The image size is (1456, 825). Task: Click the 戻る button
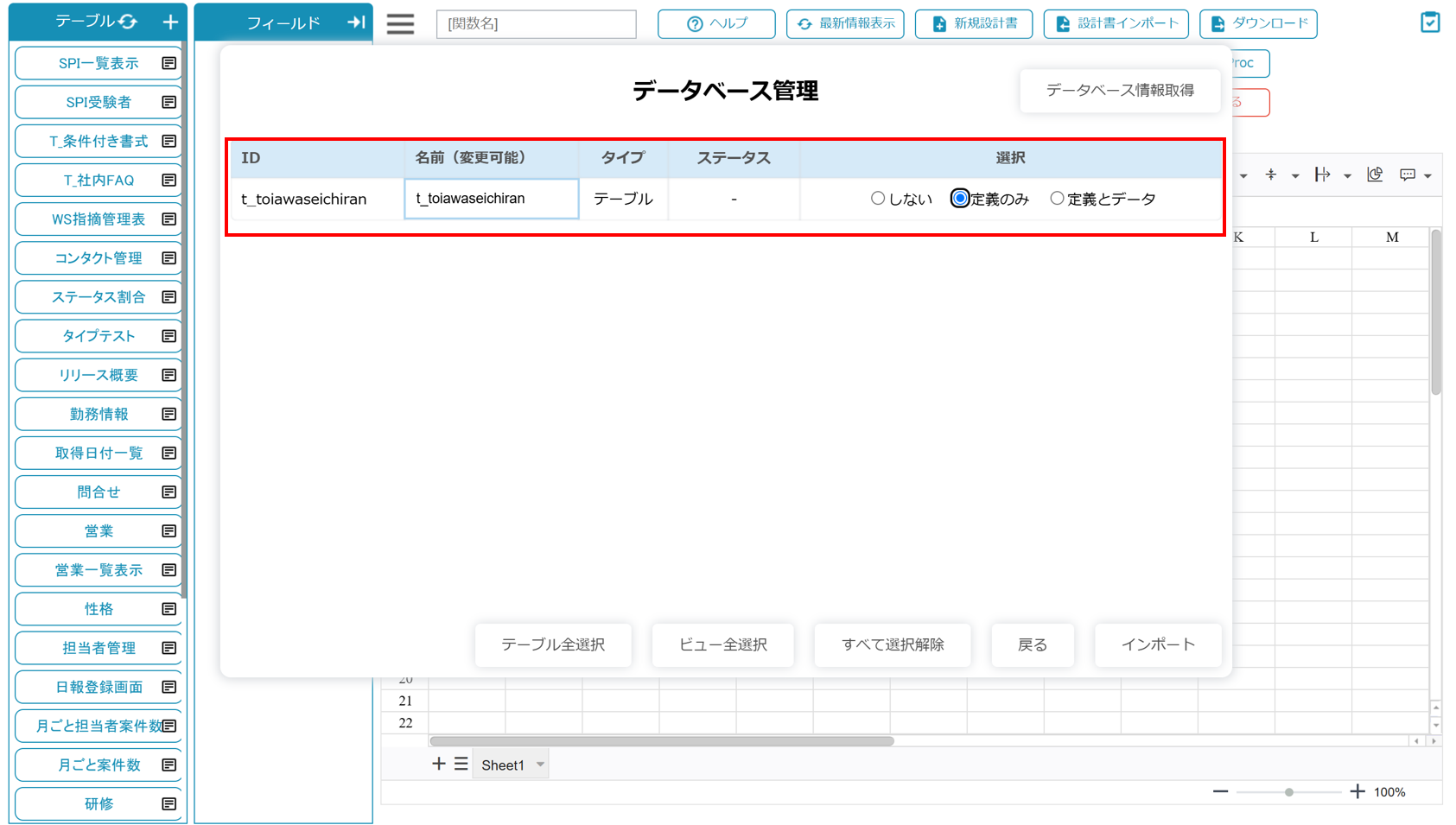1033,644
